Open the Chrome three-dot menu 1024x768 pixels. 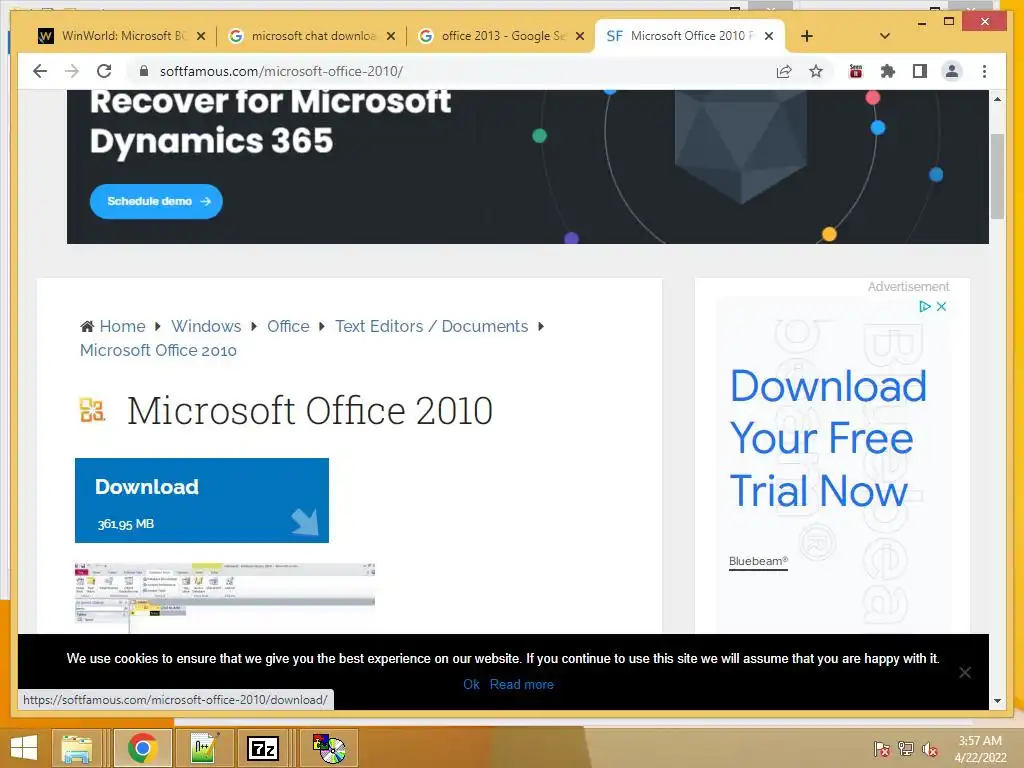click(x=984, y=71)
